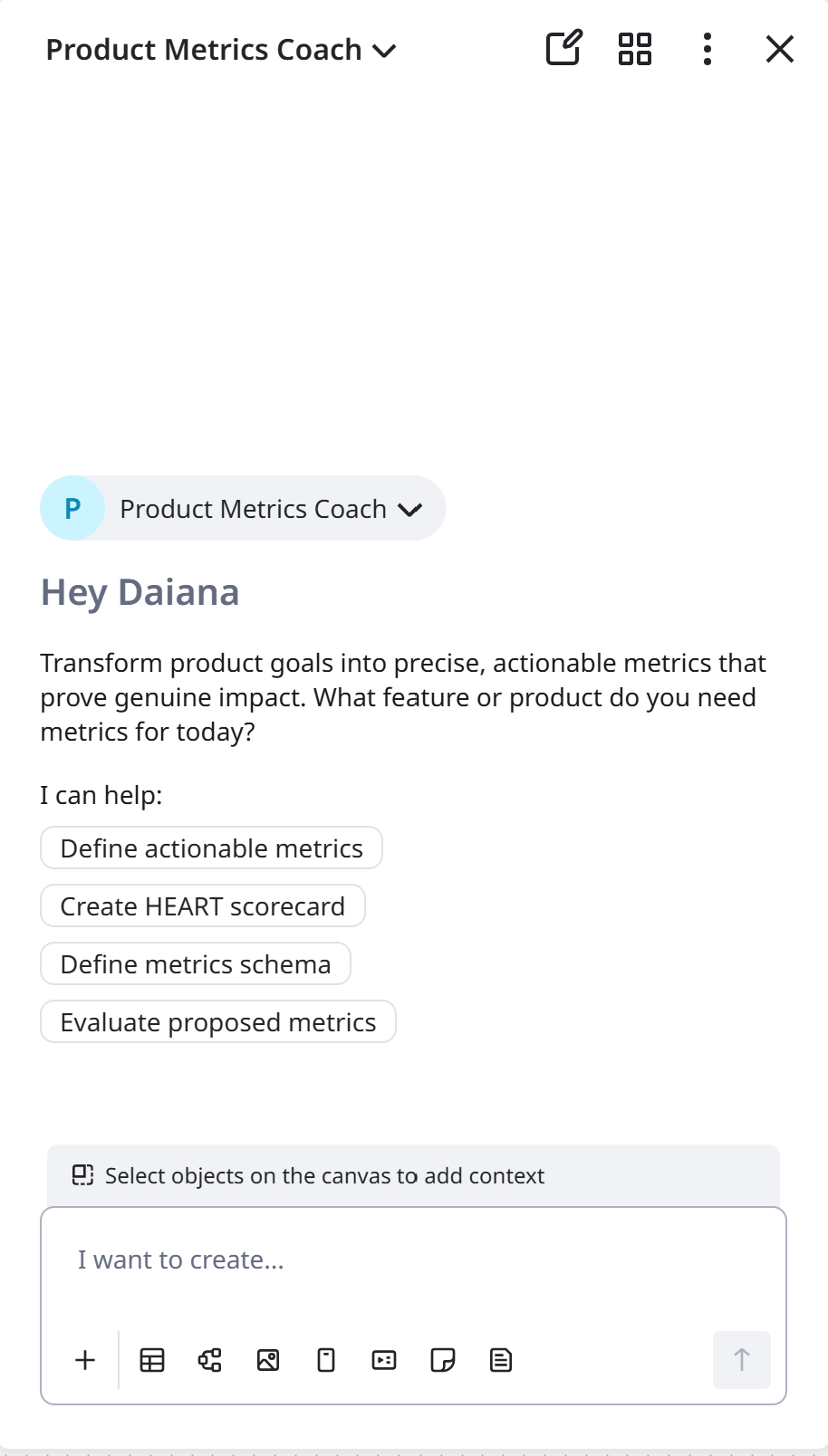The image size is (828, 1456).
Task: Select the document format icon
Action: (x=501, y=1360)
